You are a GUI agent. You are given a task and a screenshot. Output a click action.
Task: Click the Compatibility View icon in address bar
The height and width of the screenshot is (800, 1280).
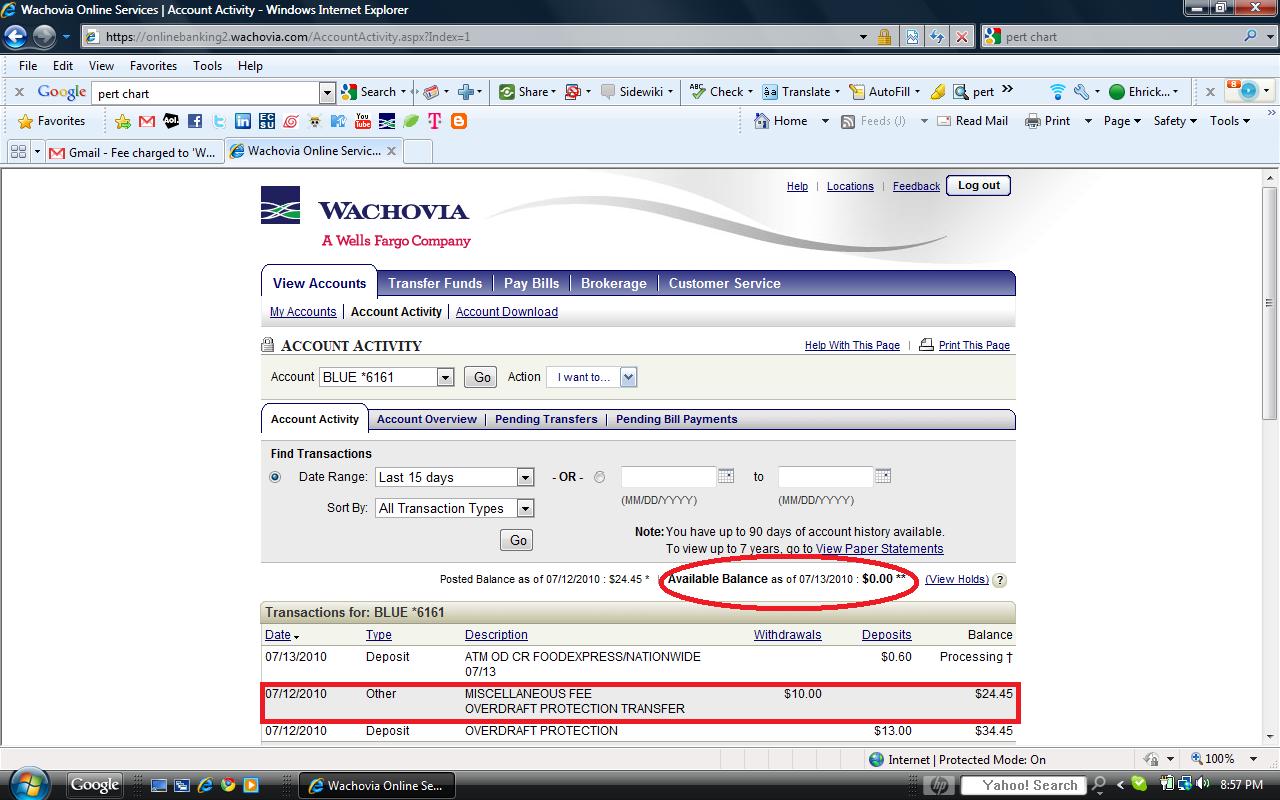pyautogui.click(x=912, y=37)
